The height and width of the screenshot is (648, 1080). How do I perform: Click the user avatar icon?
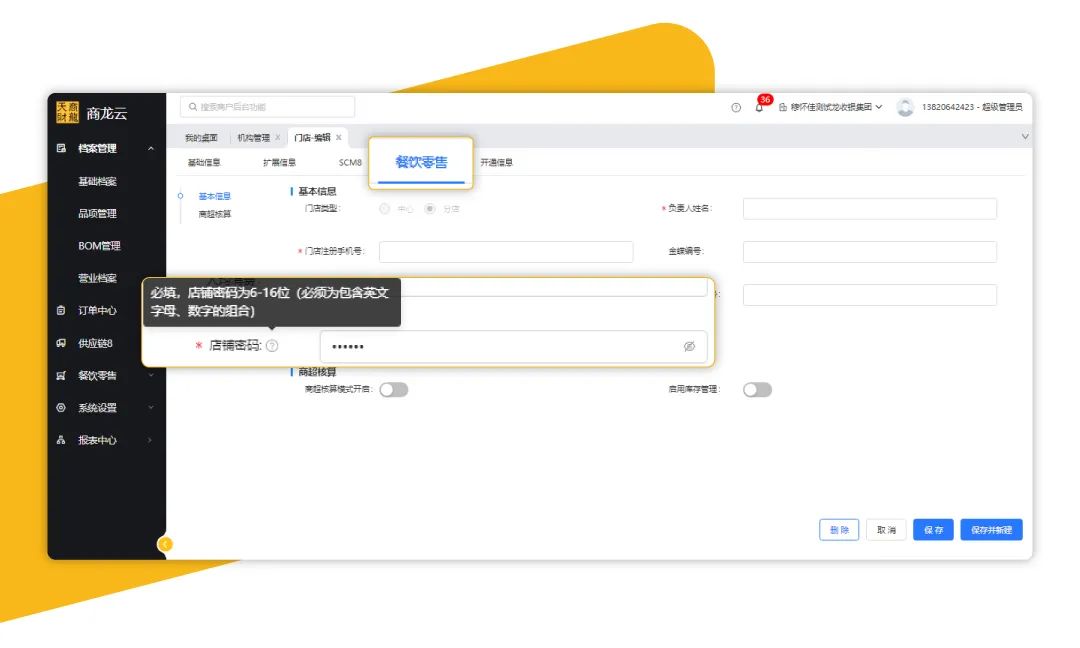click(905, 107)
